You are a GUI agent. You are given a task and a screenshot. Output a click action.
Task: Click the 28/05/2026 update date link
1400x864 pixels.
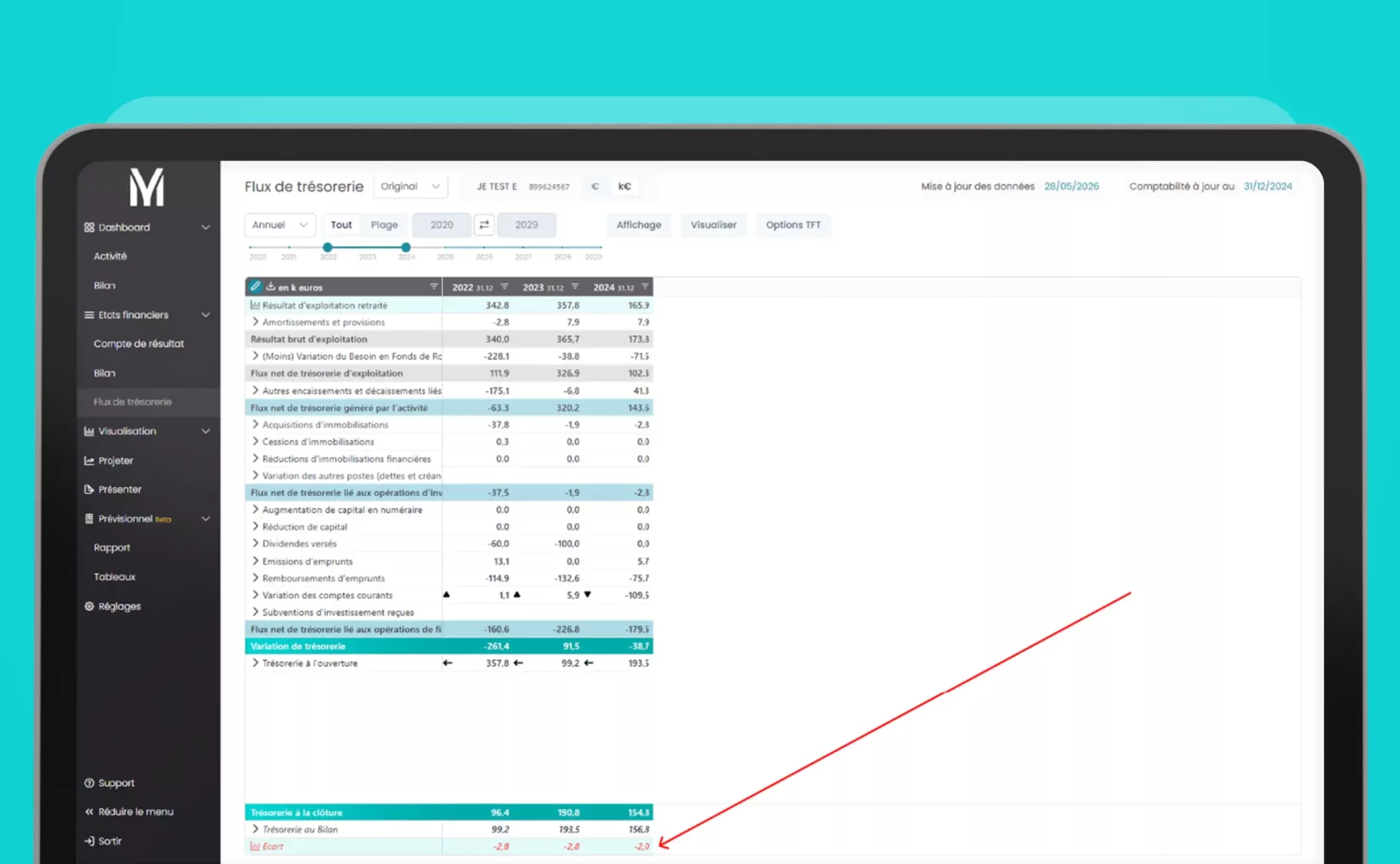coord(1072,186)
